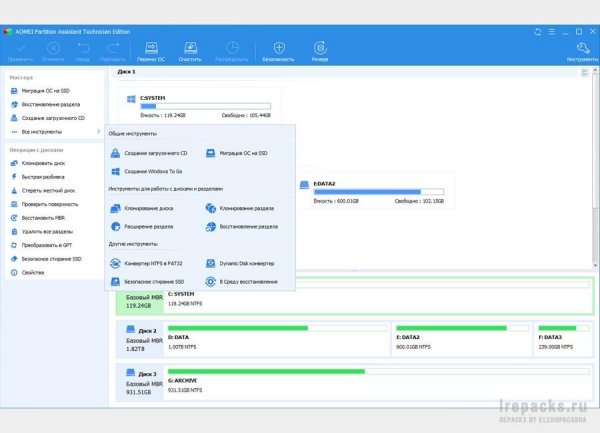This screenshot has width=600, height=433.
Task: Choose Быстрая разбивка operation
Action: 37,177
